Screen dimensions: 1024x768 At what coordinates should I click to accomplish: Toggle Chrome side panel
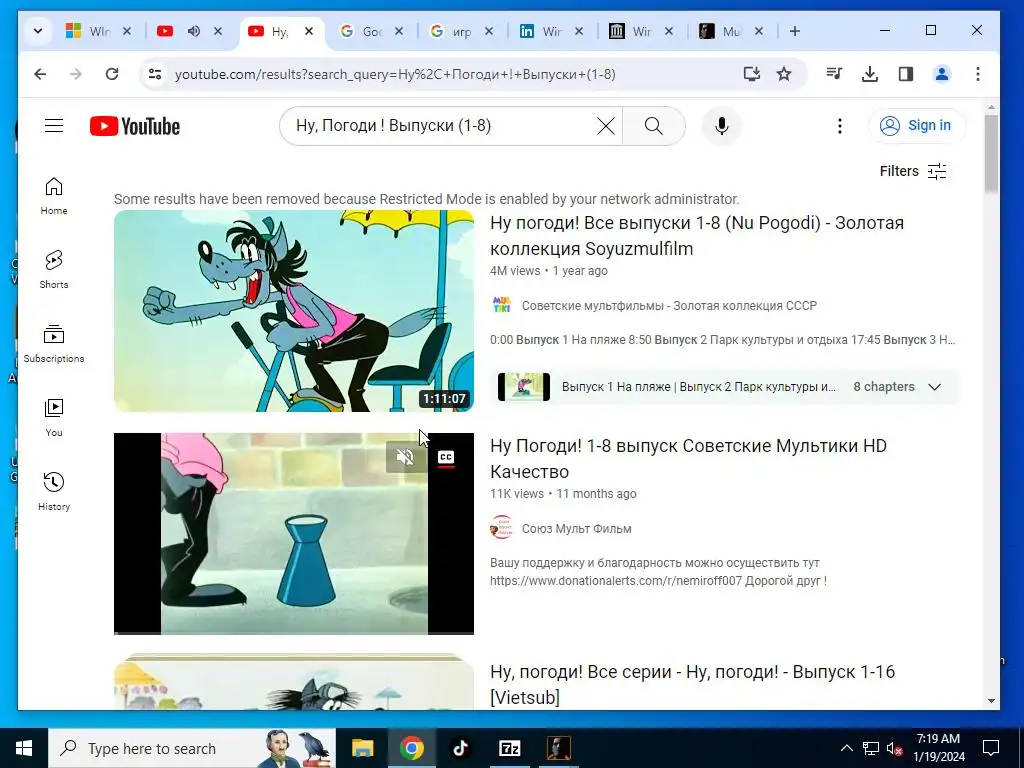click(906, 74)
